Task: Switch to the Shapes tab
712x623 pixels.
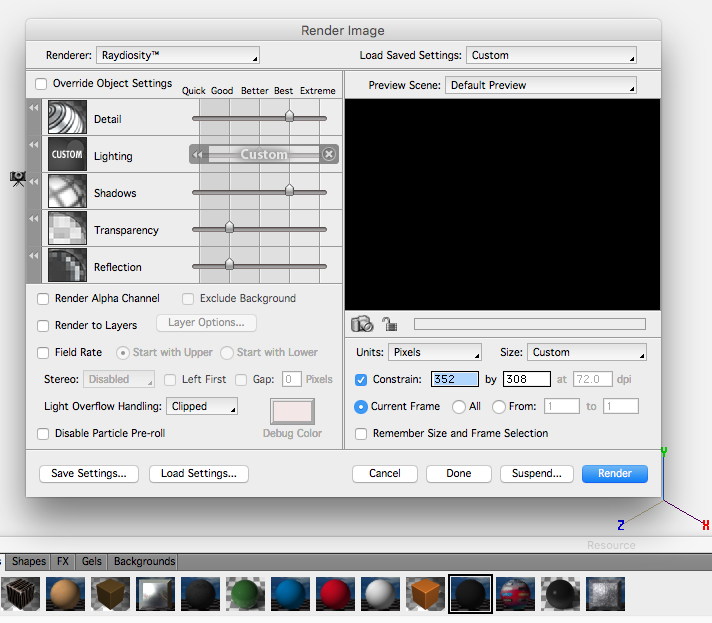Action: (29, 561)
